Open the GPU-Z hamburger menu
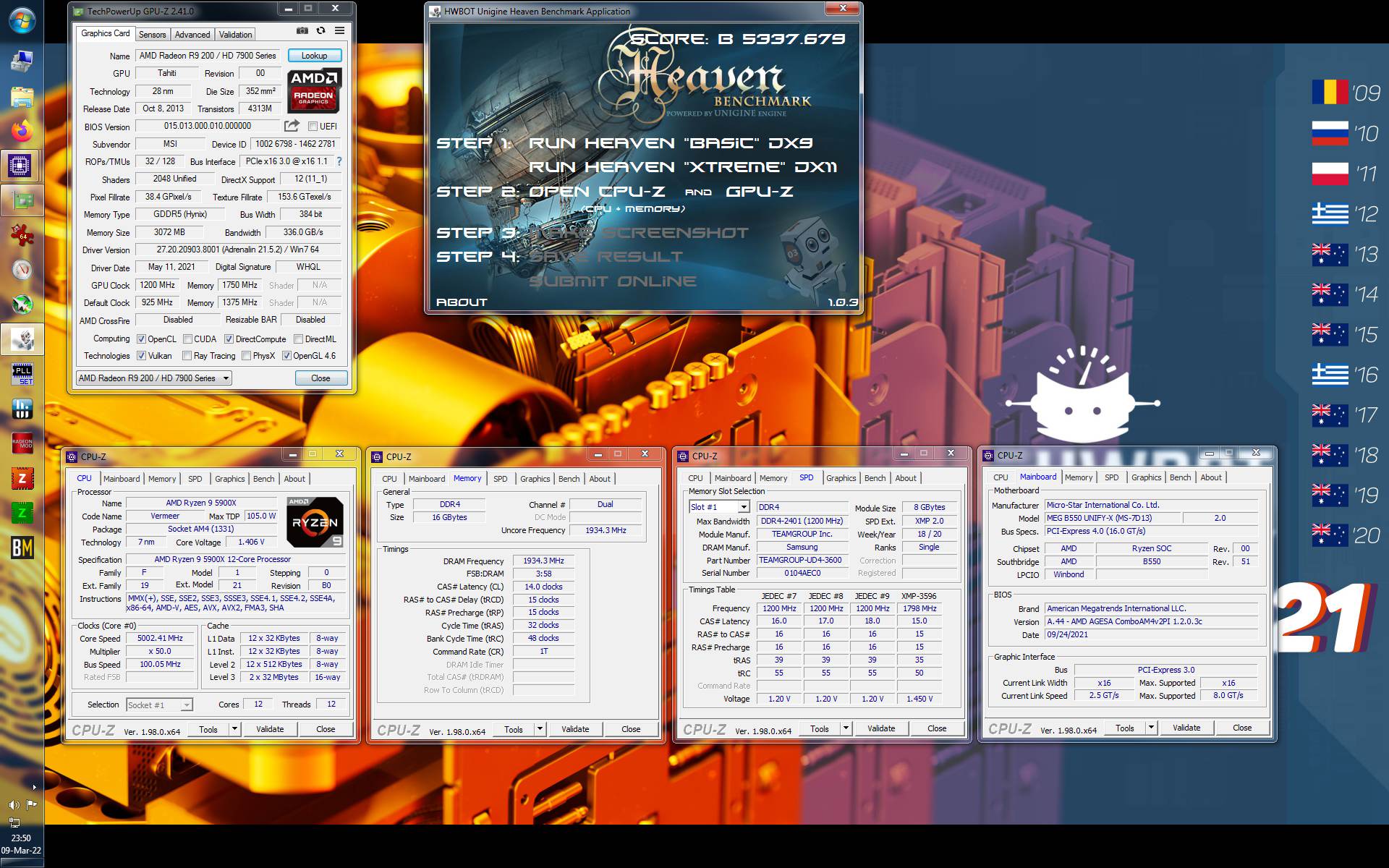Screen dimensions: 1389x868 point(339,31)
